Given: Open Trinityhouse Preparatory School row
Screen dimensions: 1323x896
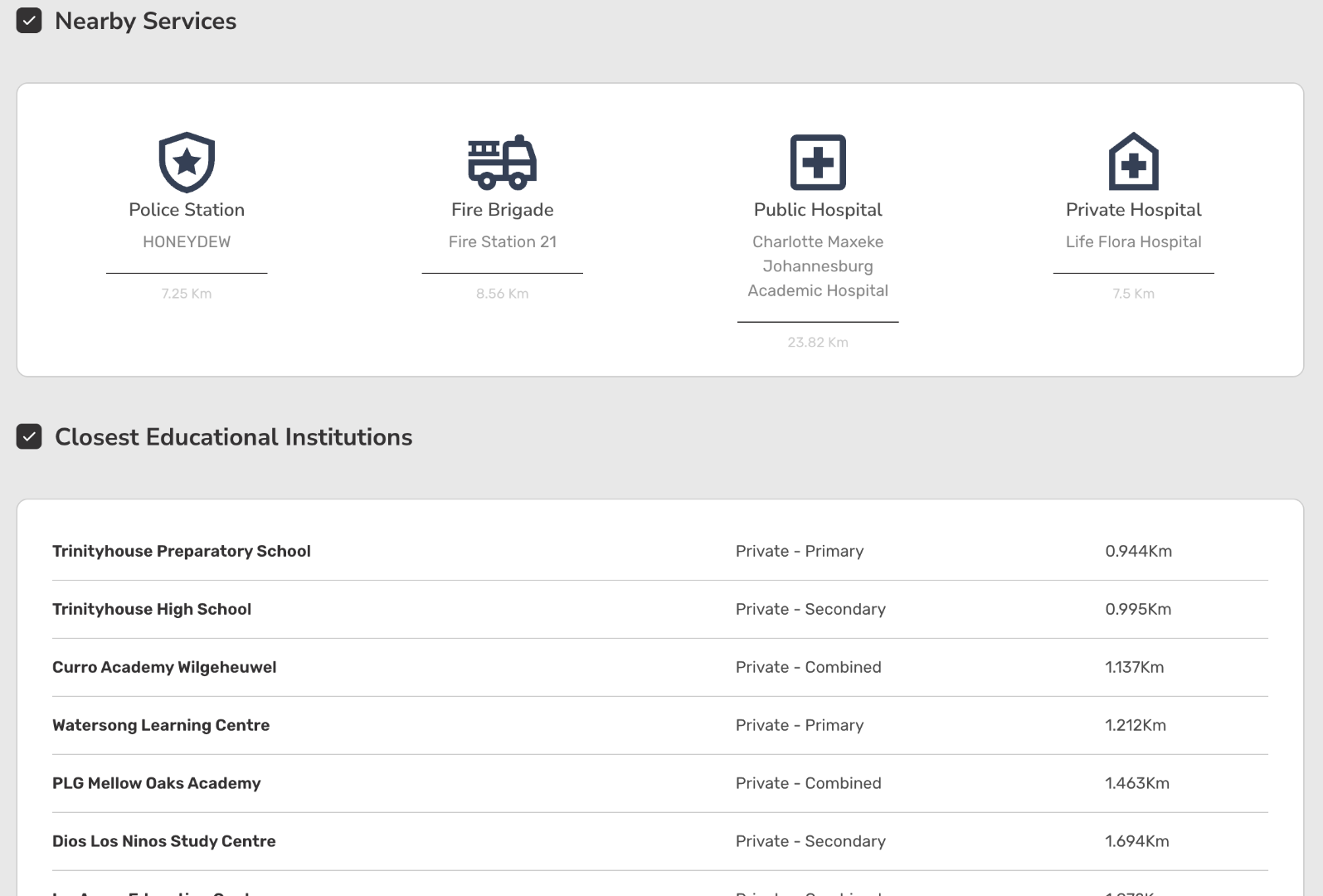Looking at the screenshot, I should (x=182, y=551).
